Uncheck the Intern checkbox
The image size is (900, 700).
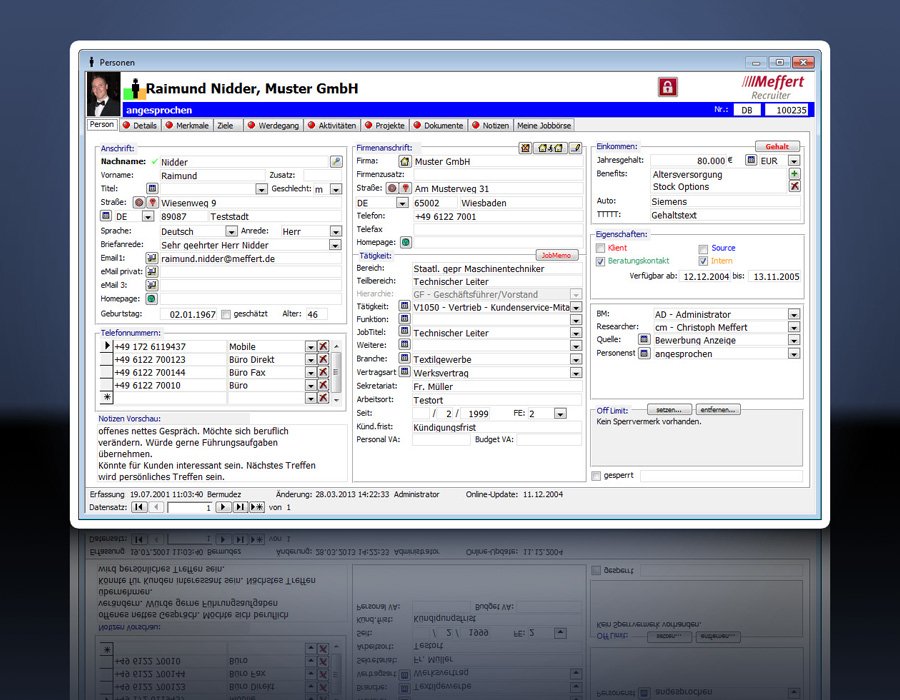coord(703,261)
